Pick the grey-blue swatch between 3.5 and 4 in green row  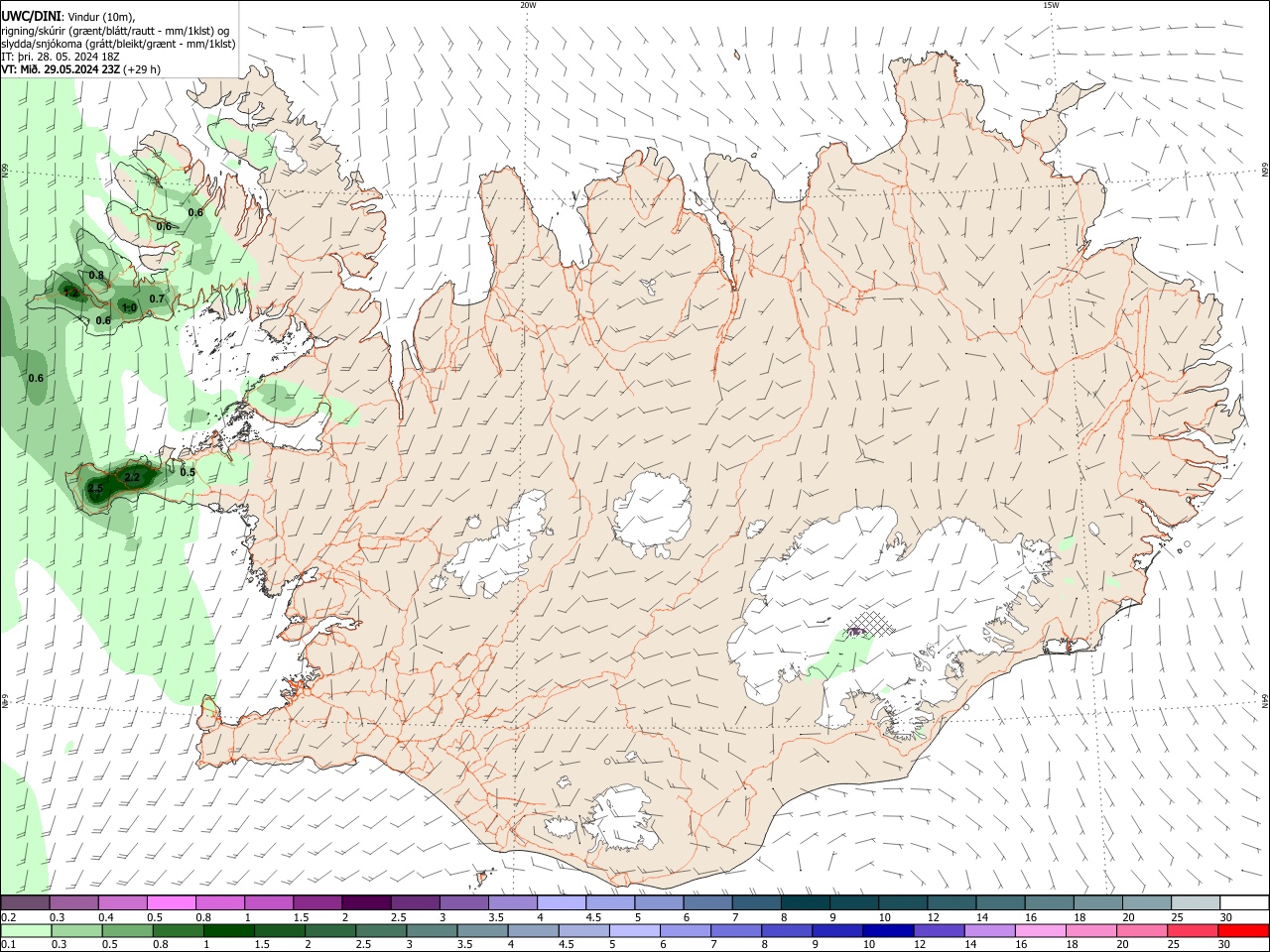(x=482, y=931)
